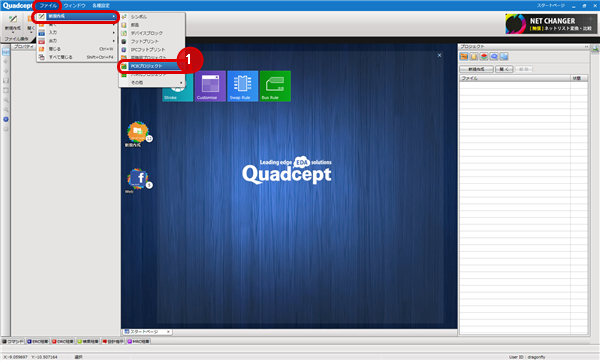600x361 pixels.
Task: Select the layers stack icon in Project panel
Action: coord(484,57)
